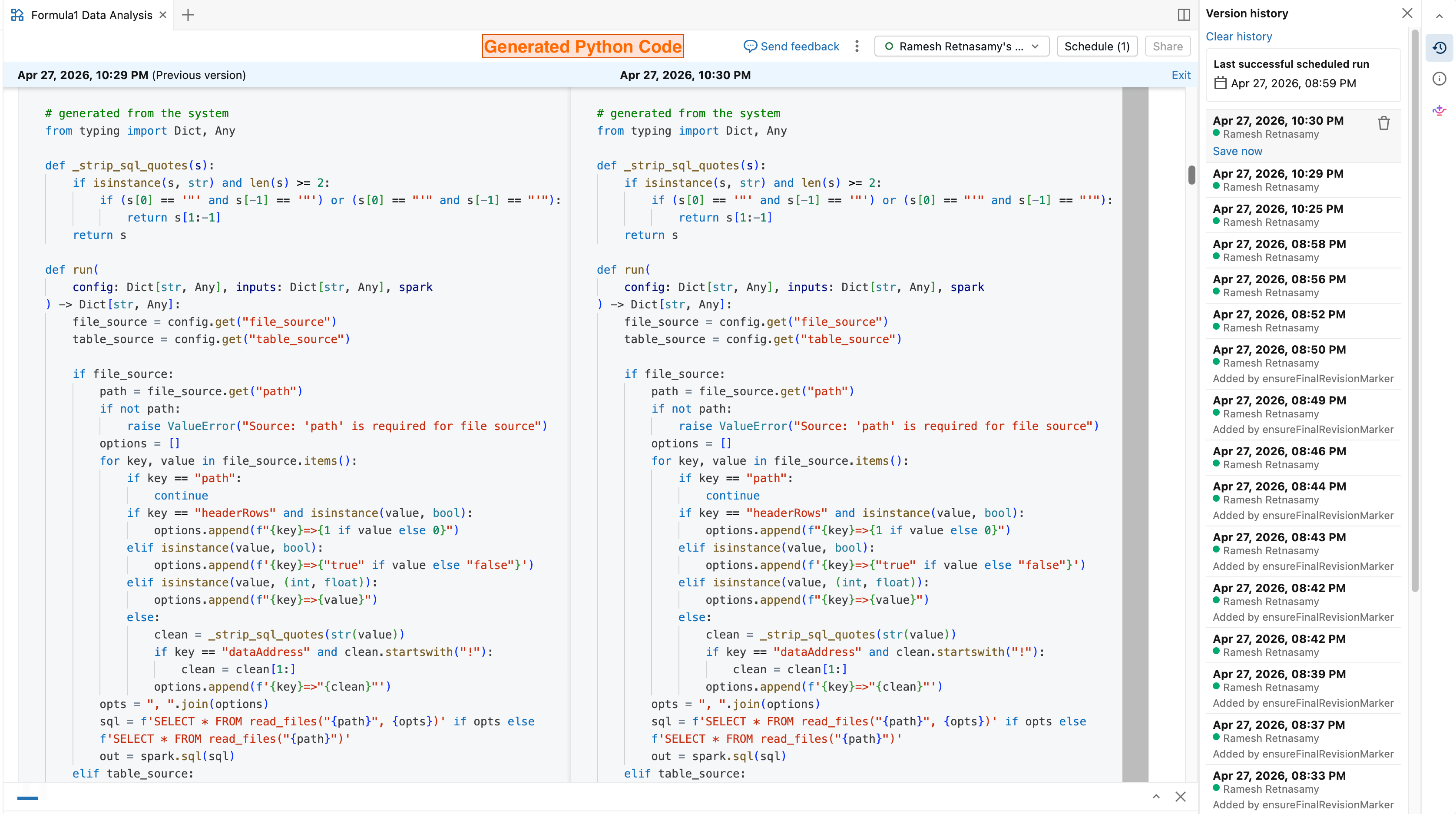The height and width of the screenshot is (814, 1456).
Task: Click Clear history link
Action: point(1238,36)
